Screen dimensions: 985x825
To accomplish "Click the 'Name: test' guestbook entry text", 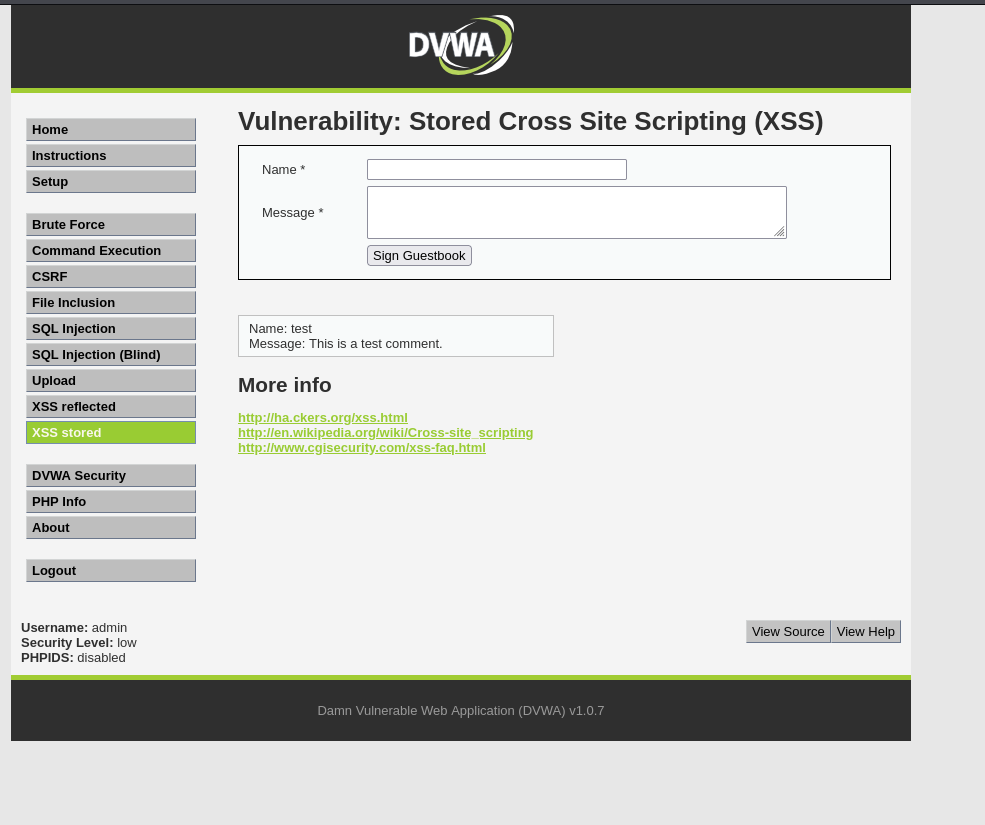I will 280,329.
